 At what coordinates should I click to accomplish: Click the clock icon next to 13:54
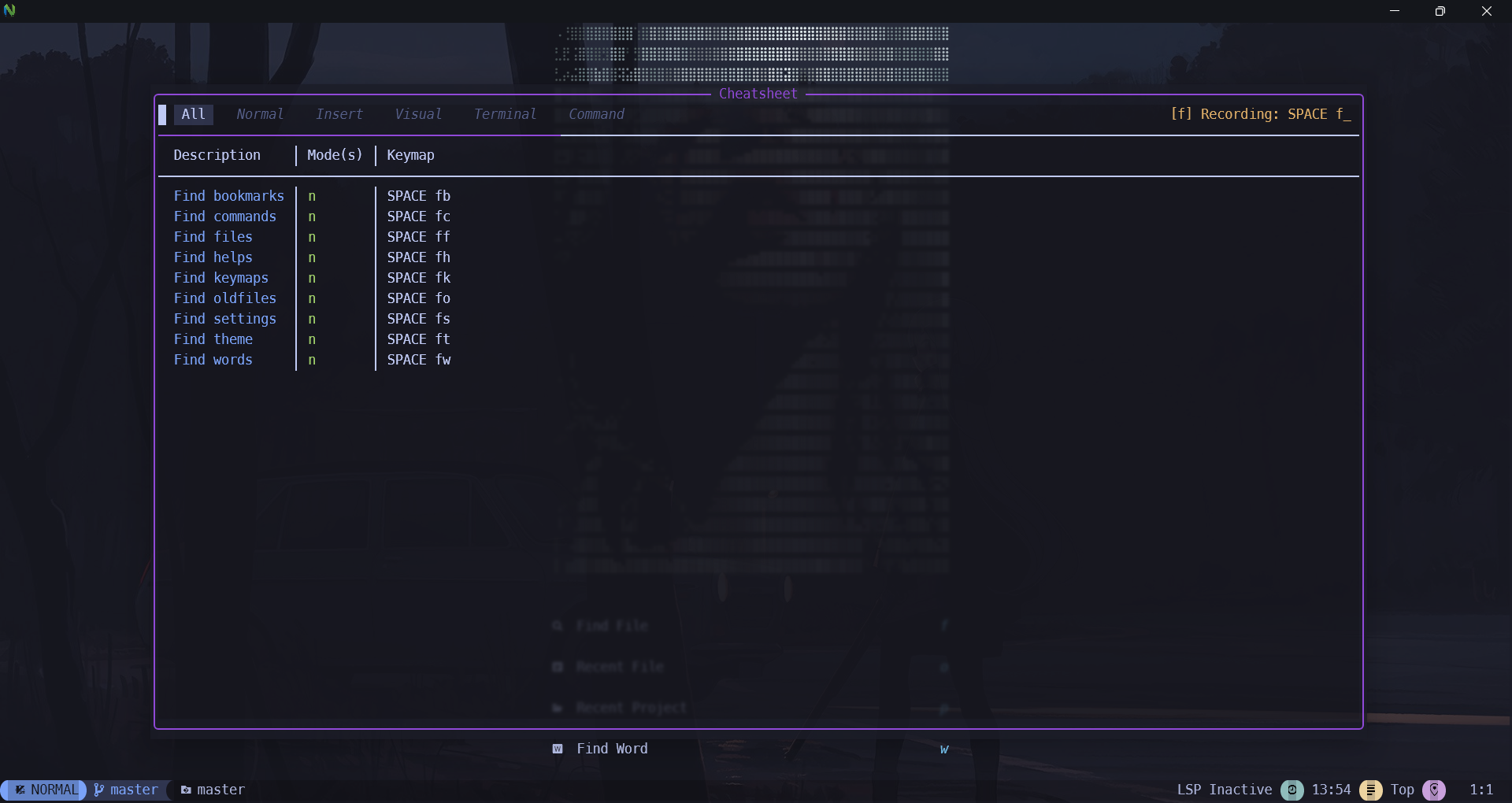(1291, 790)
